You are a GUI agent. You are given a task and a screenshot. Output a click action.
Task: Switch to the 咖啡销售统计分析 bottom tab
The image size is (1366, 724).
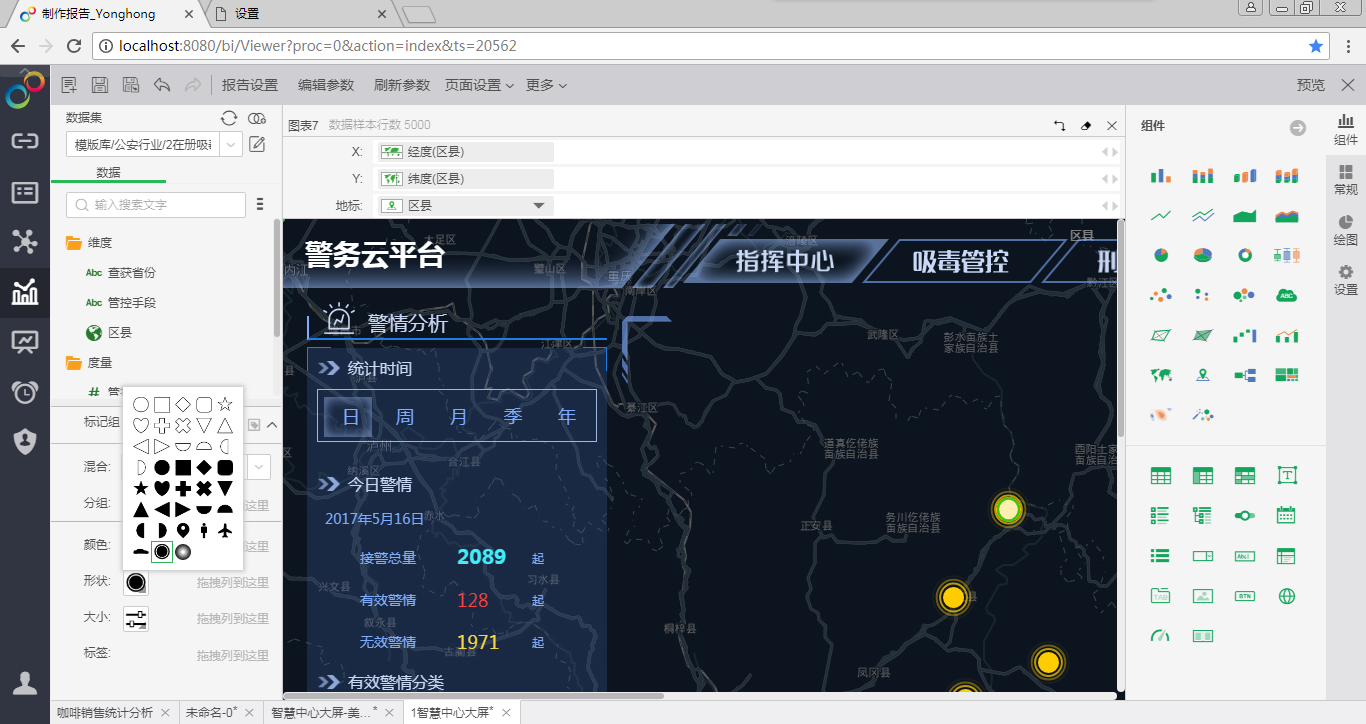105,713
